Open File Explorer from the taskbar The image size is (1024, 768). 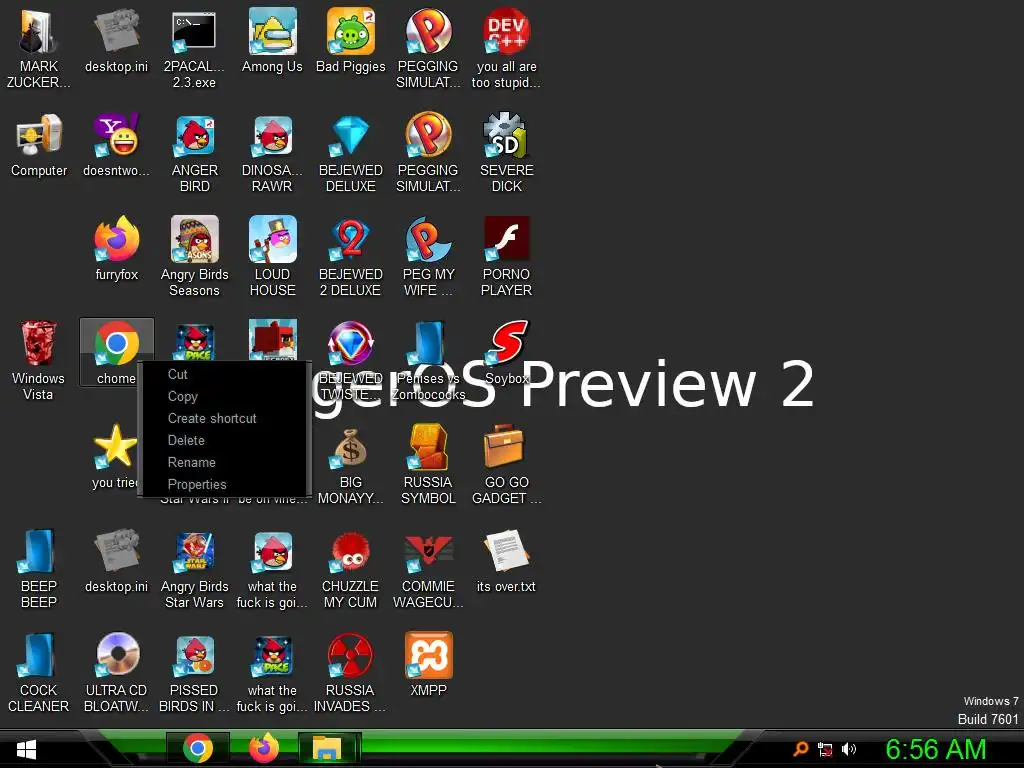pyautogui.click(x=328, y=748)
